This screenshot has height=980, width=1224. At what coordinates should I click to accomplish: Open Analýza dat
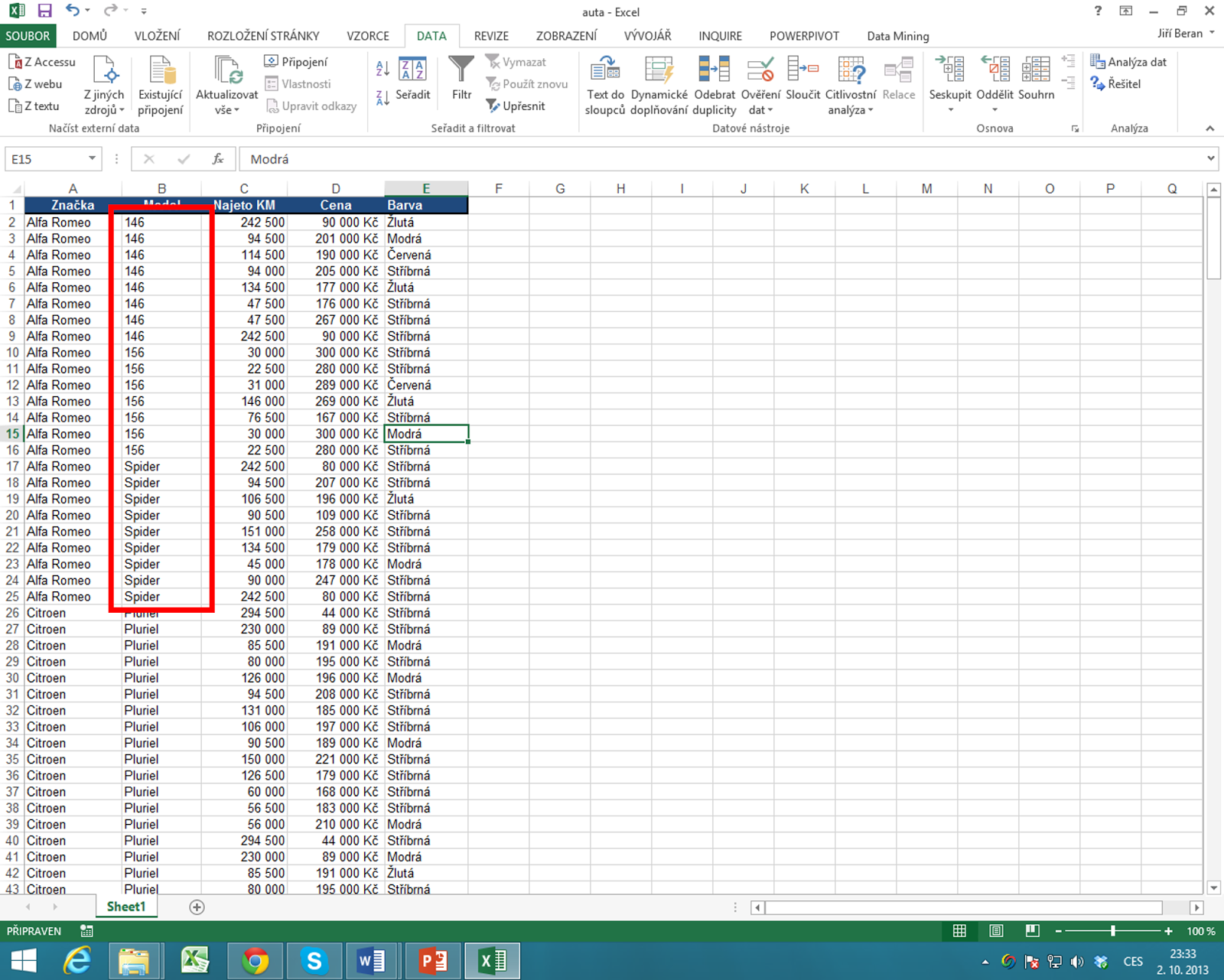(x=1128, y=62)
